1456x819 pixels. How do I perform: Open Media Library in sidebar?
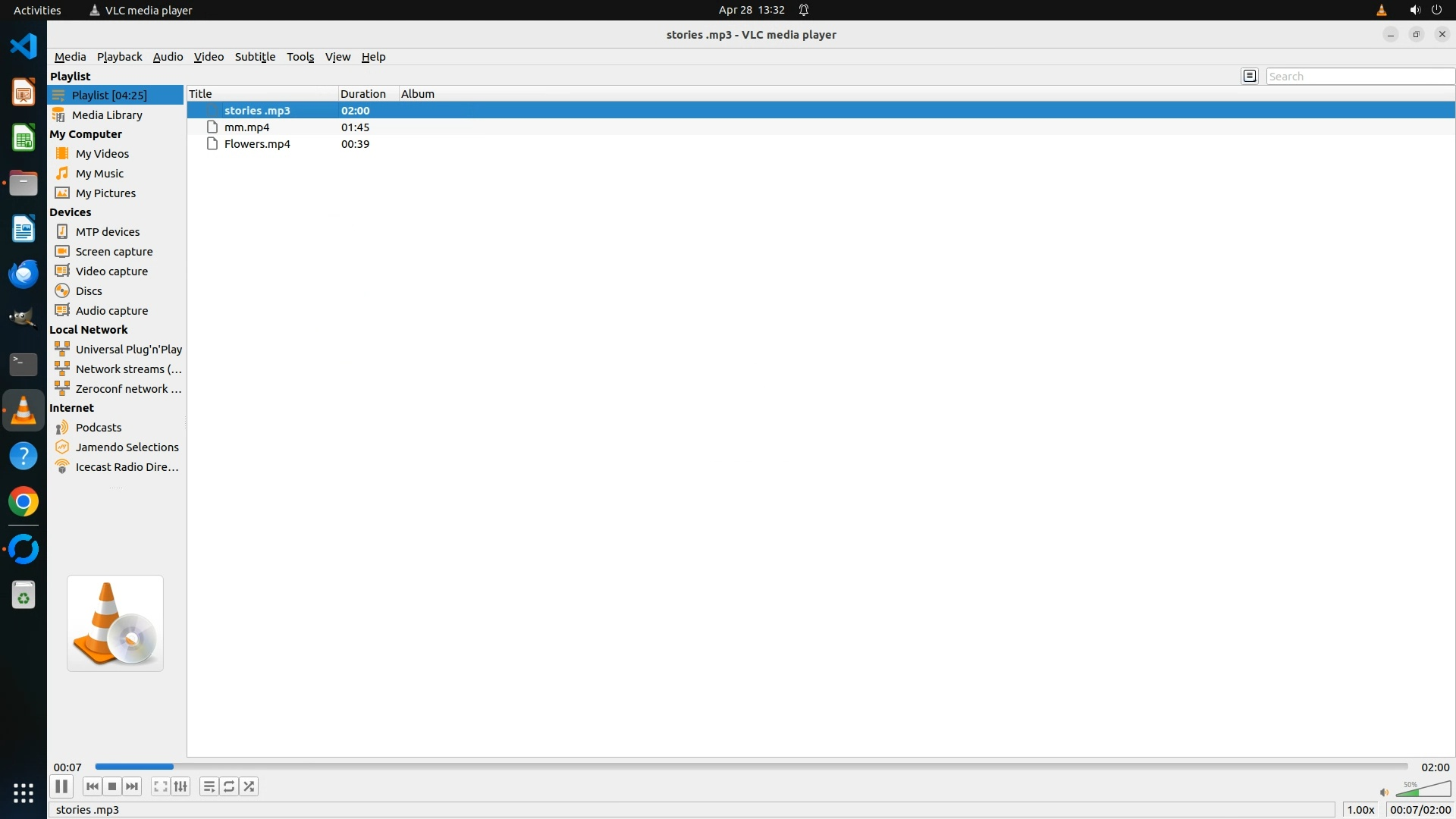[x=107, y=115]
